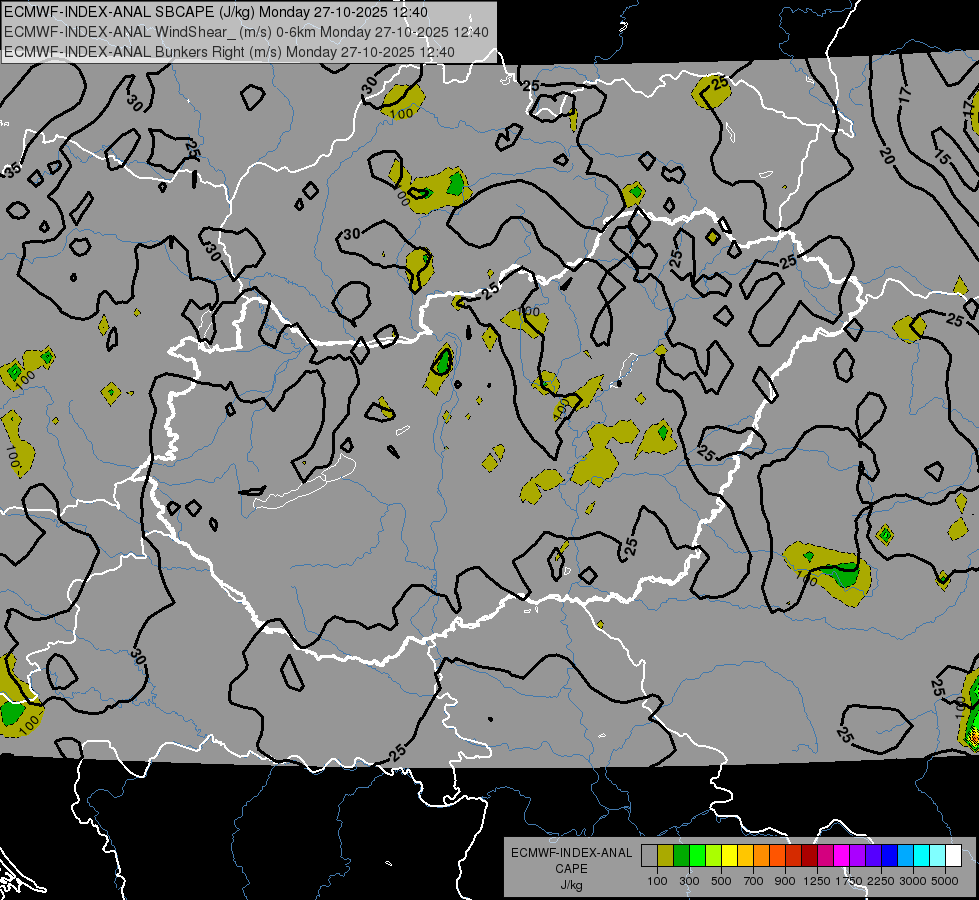Select the olive-yellow legend swatch after 100
This screenshot has height=900, width=979.
[x=666, y=855]
